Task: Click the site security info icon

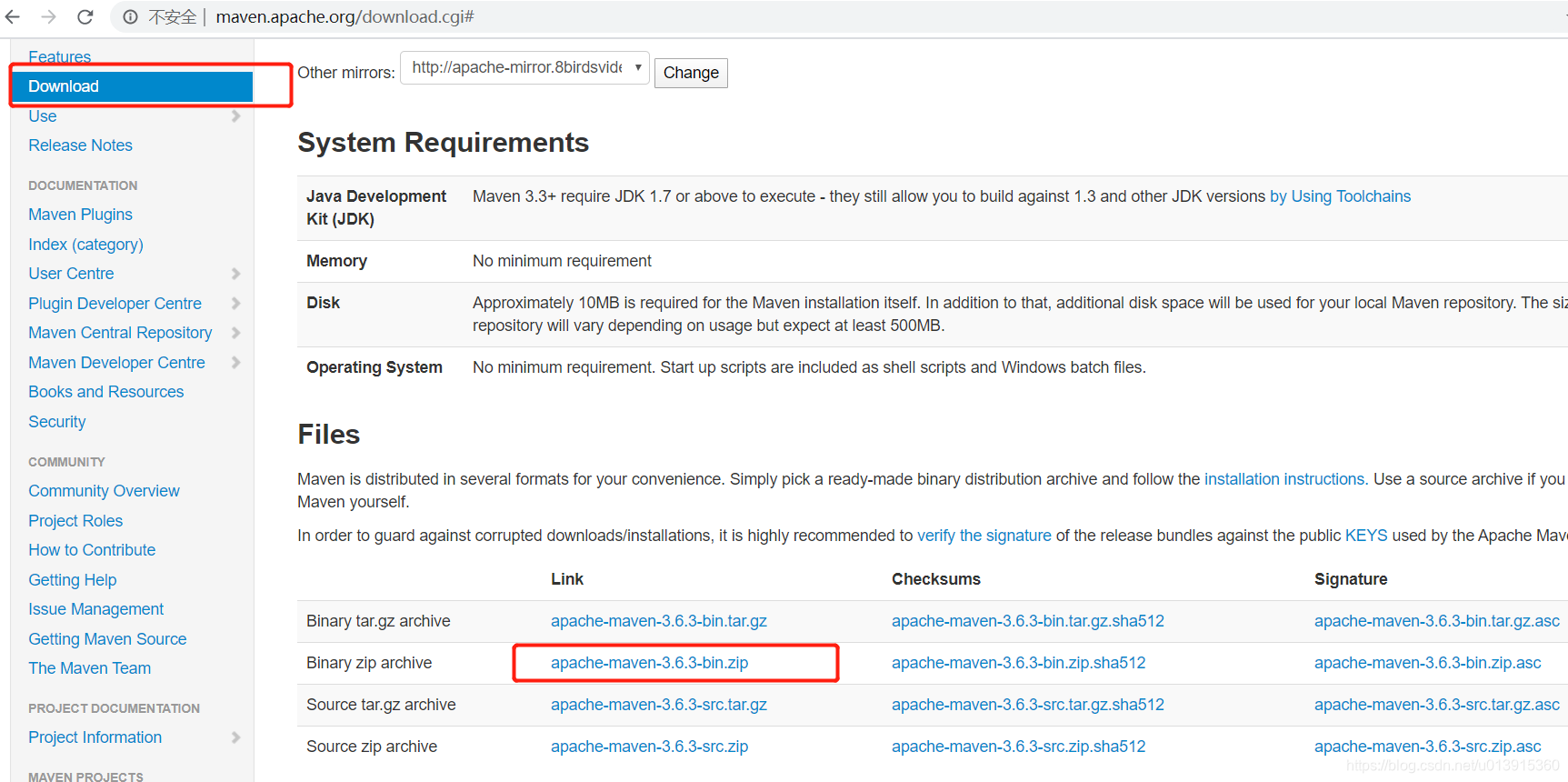Action: click(x=131, y=17)
